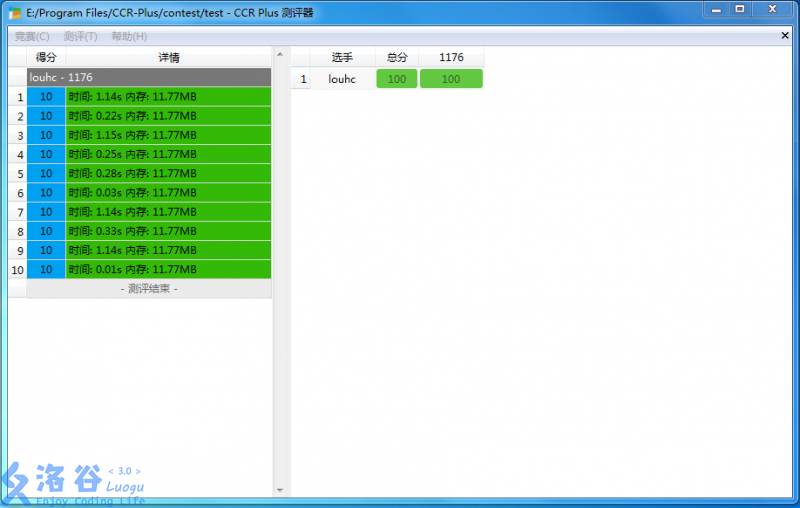Open the 测评(T) menu
Screen dimensions: 800x508
click(81, 36)
